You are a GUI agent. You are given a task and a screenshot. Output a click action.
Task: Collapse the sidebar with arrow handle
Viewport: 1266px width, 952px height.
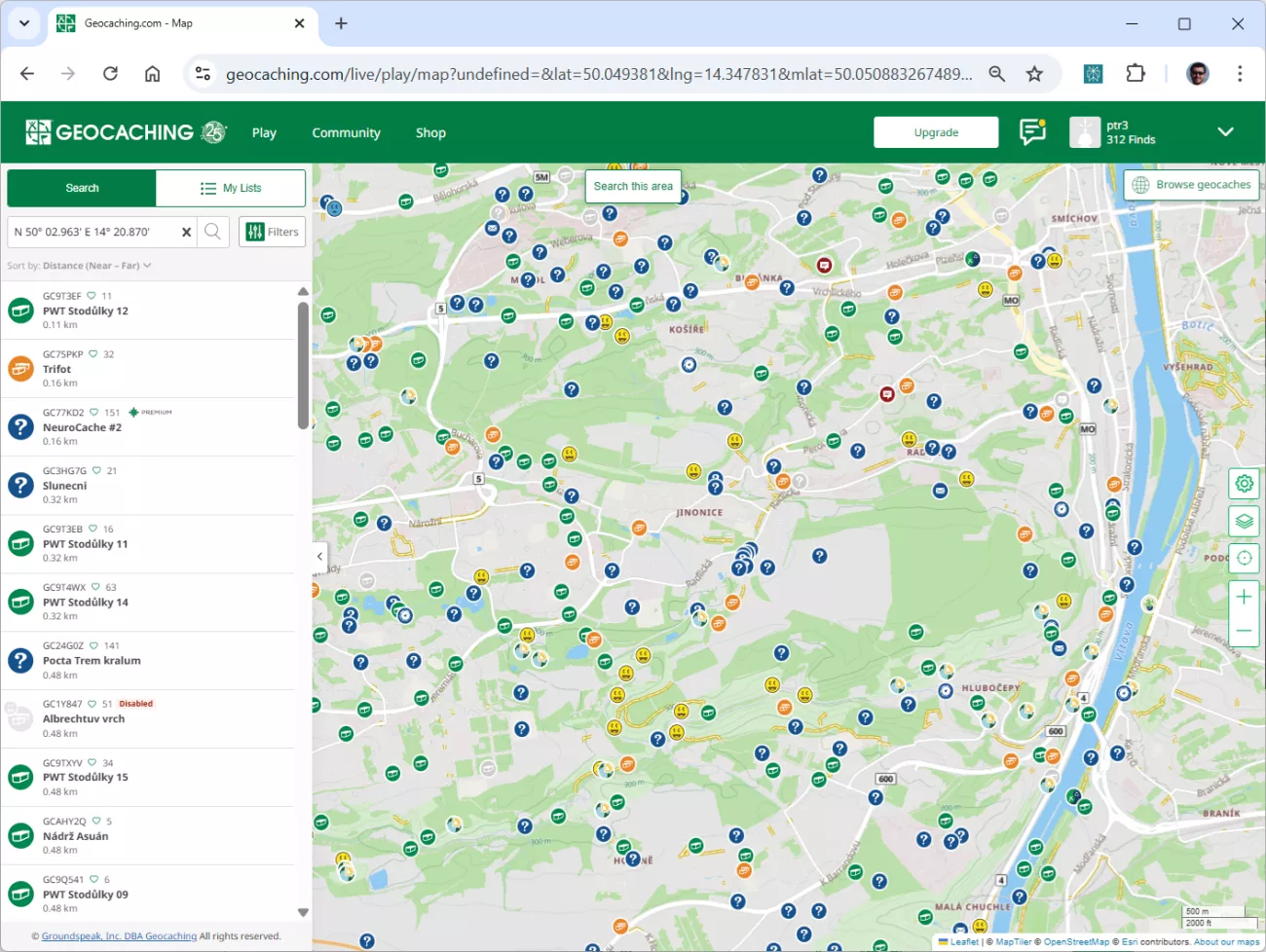pos(319,557)
